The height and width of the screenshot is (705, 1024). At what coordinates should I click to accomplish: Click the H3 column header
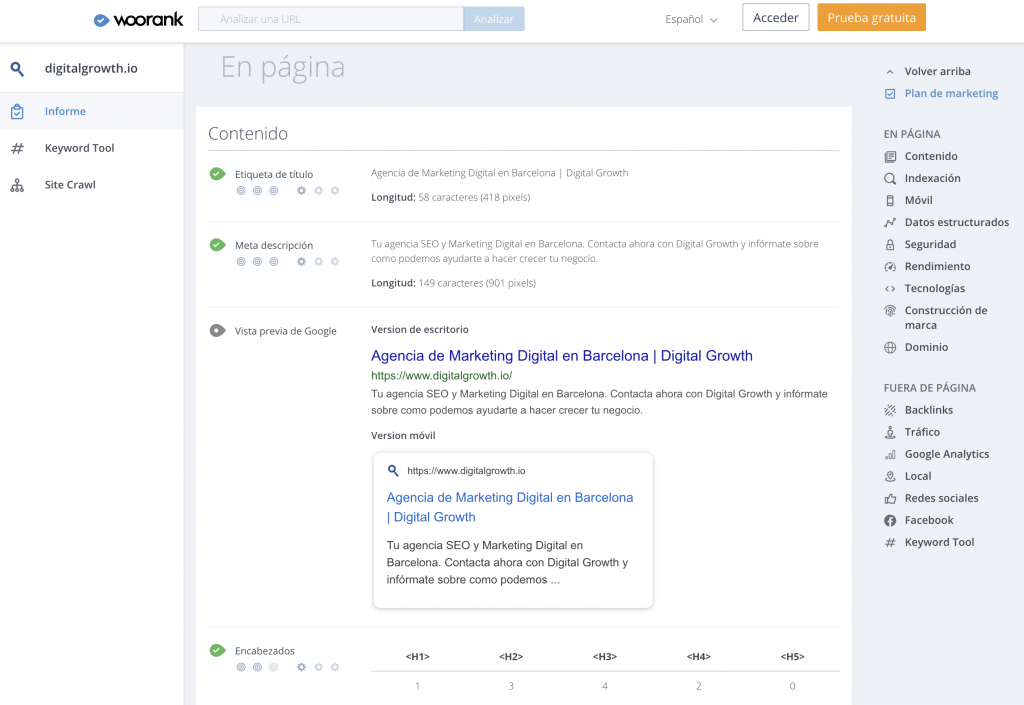605,657
